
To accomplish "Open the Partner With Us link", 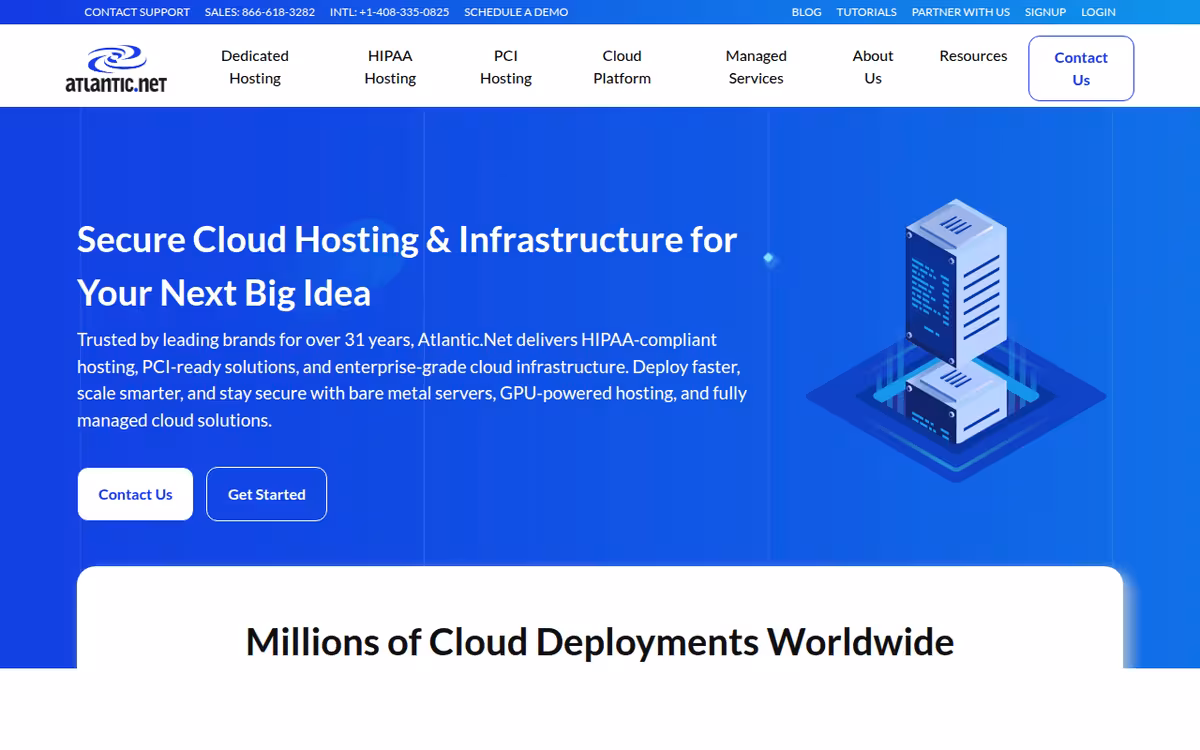I will [961, 12].
